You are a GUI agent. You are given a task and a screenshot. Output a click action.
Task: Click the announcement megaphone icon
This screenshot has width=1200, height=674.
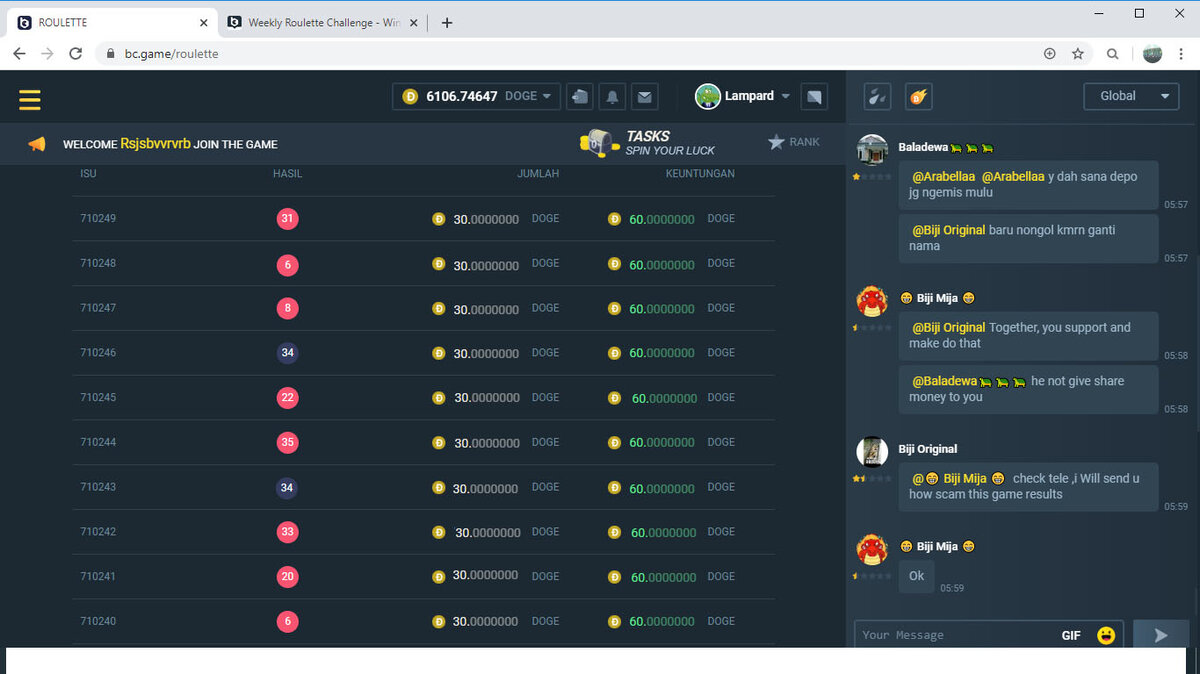coord(37,144)
